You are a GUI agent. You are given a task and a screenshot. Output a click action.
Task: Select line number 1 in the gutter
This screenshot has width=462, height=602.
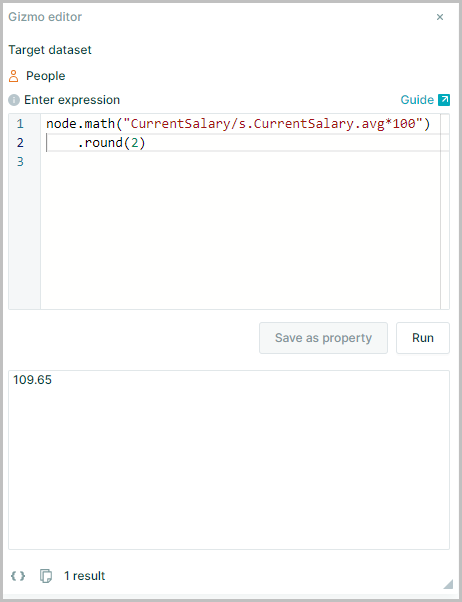(x=20, y=124)
